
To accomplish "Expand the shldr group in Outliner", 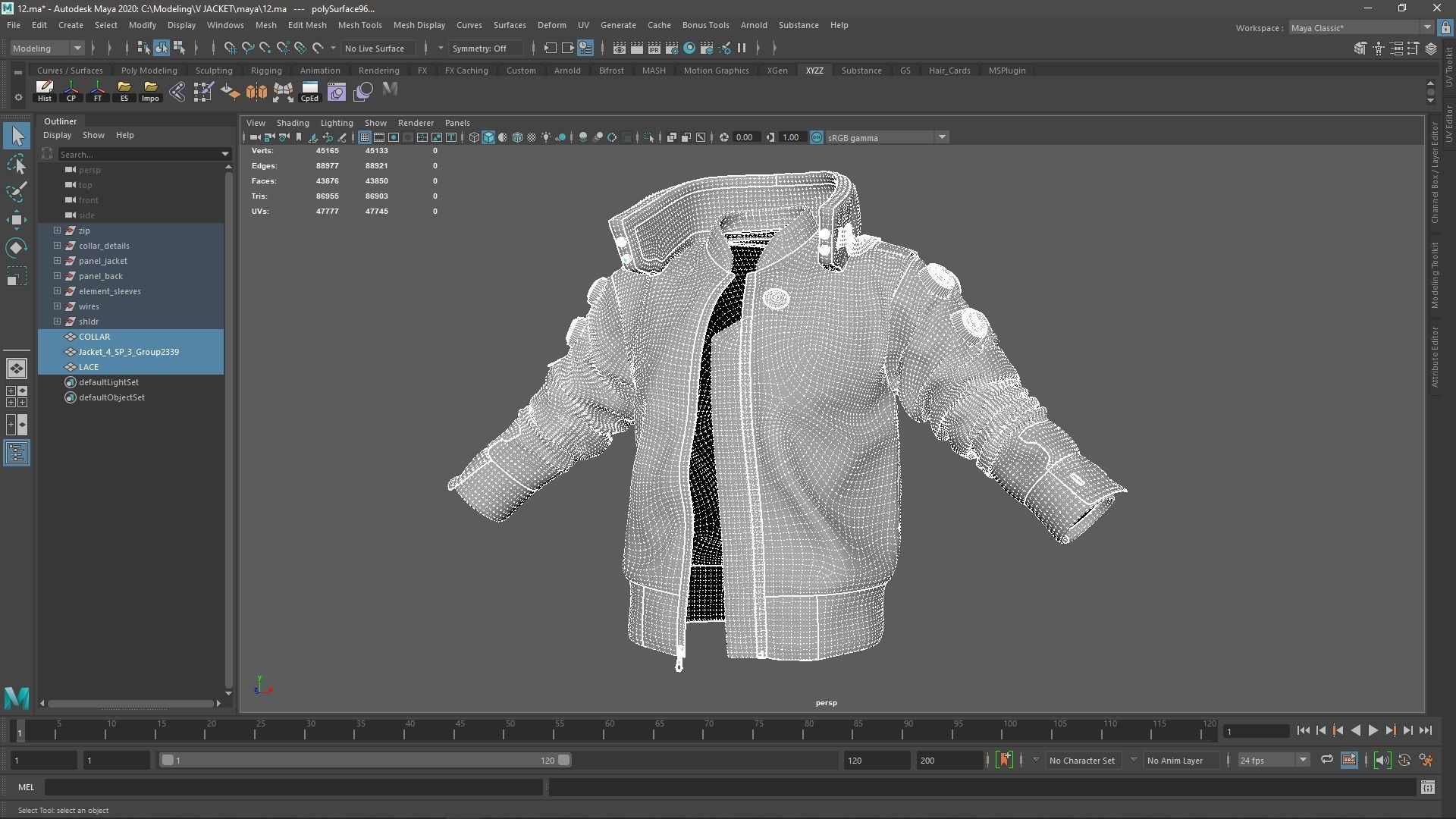I will pyautogui.click(x=57, y=321).
